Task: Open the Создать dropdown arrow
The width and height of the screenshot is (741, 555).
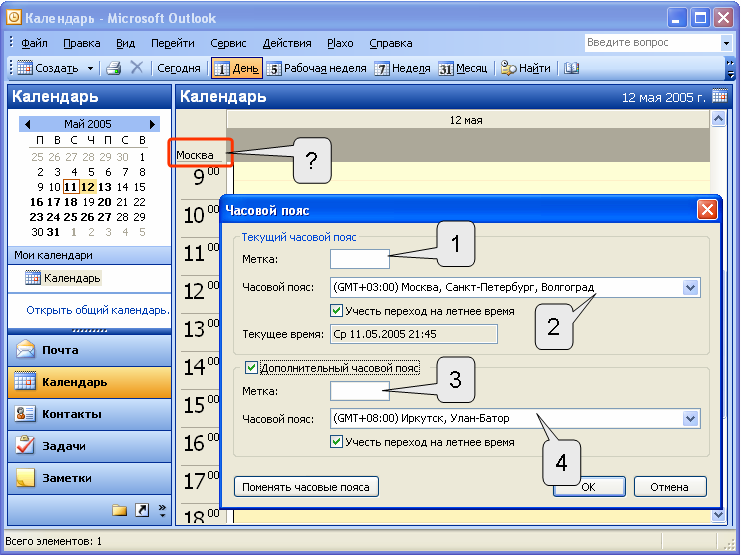Action: coord(90,69)
